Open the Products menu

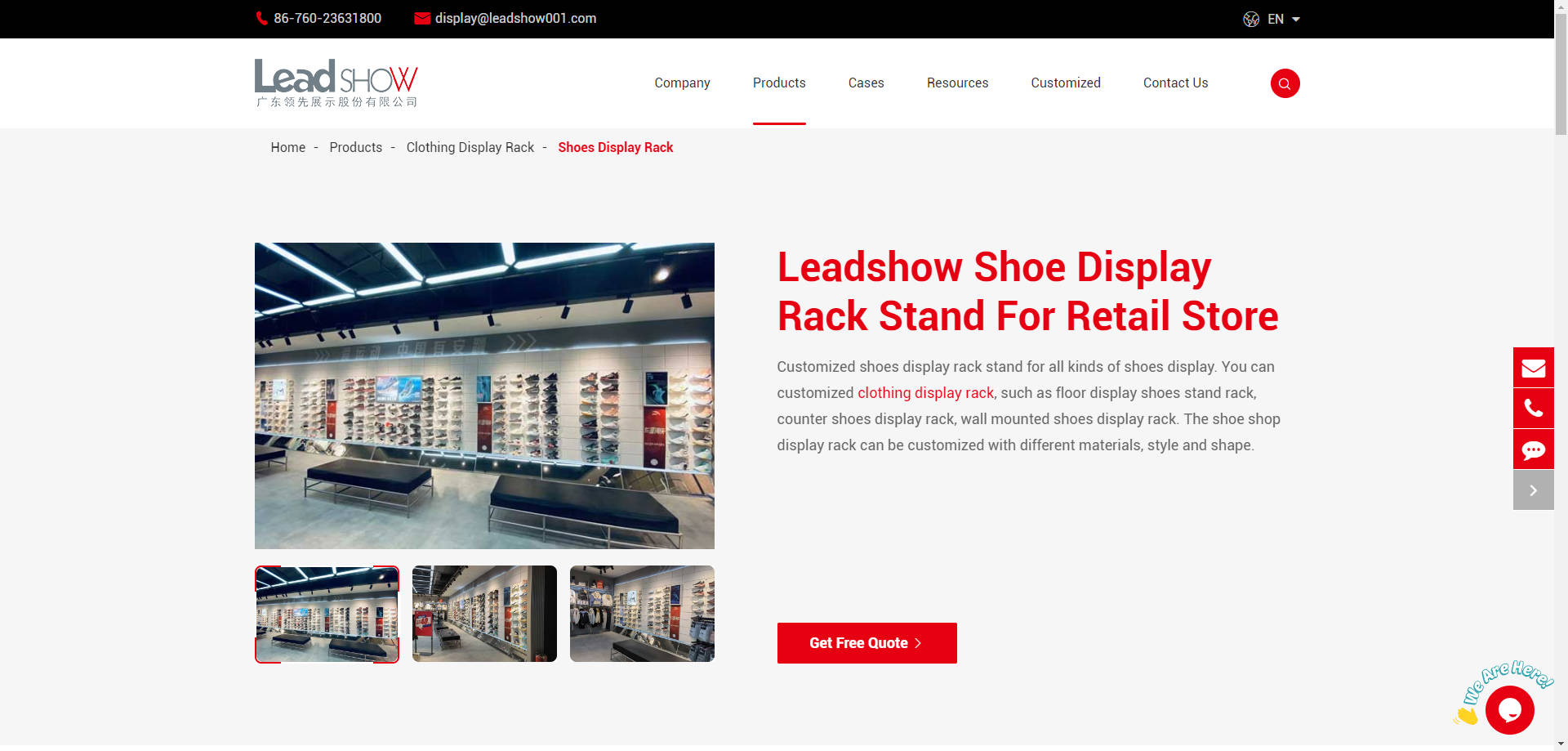tap(779, 83)
